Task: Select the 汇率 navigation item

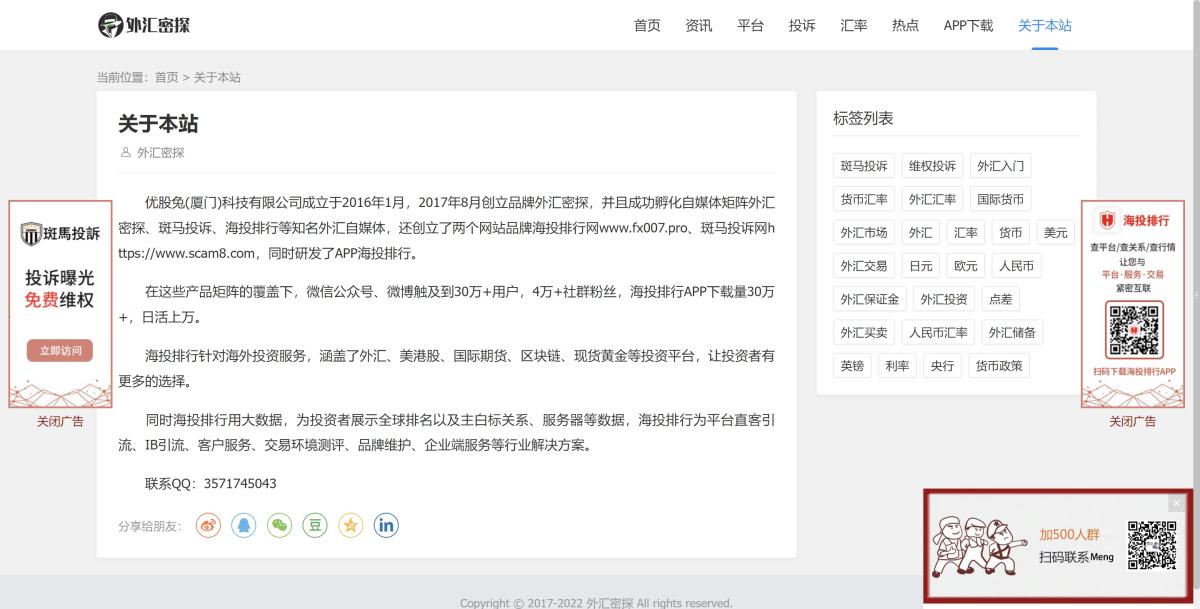Action: 853,25
